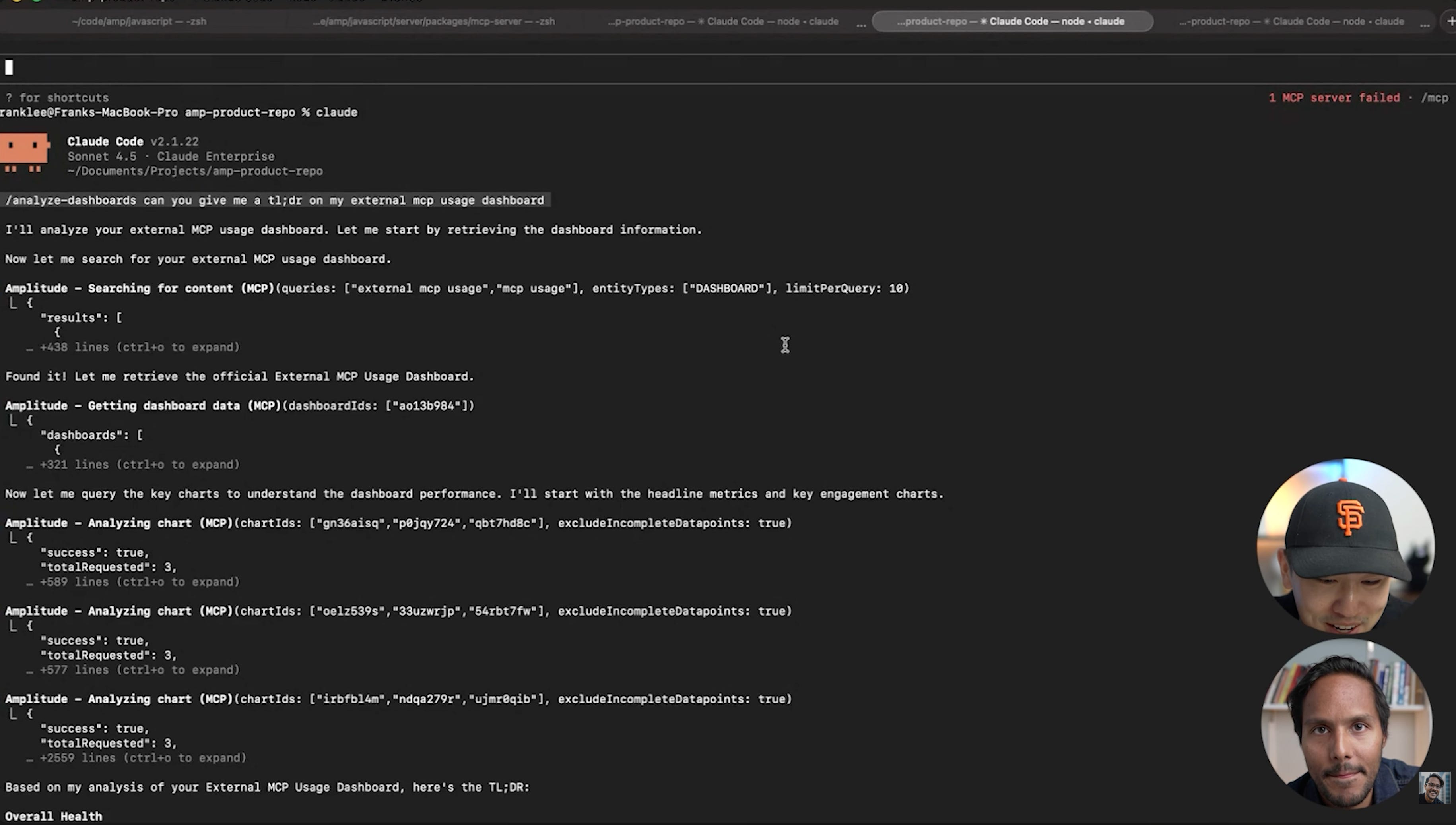Expand the +589 lines chart output

pos(140,582)
